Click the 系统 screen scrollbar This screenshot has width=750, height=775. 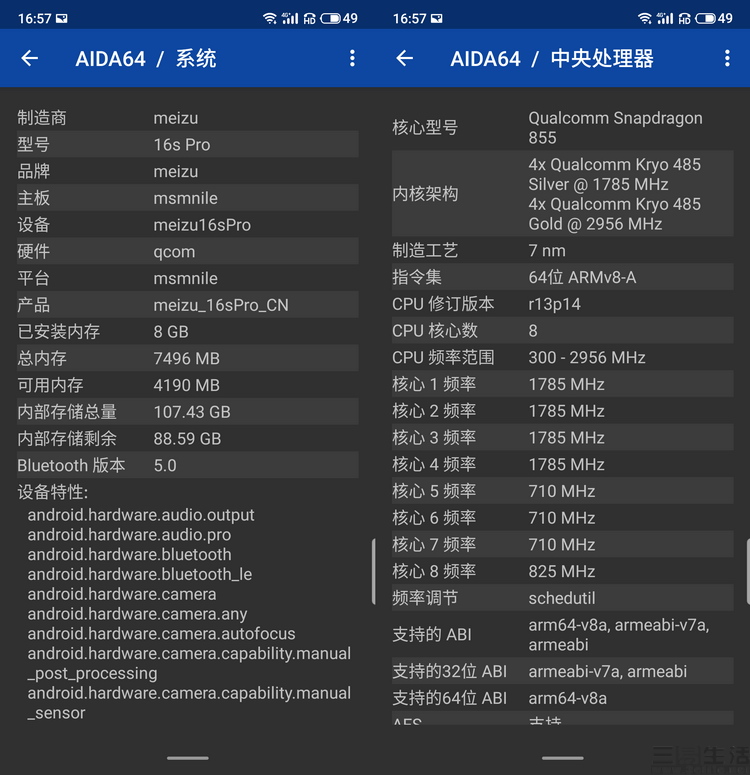point(373,571)
